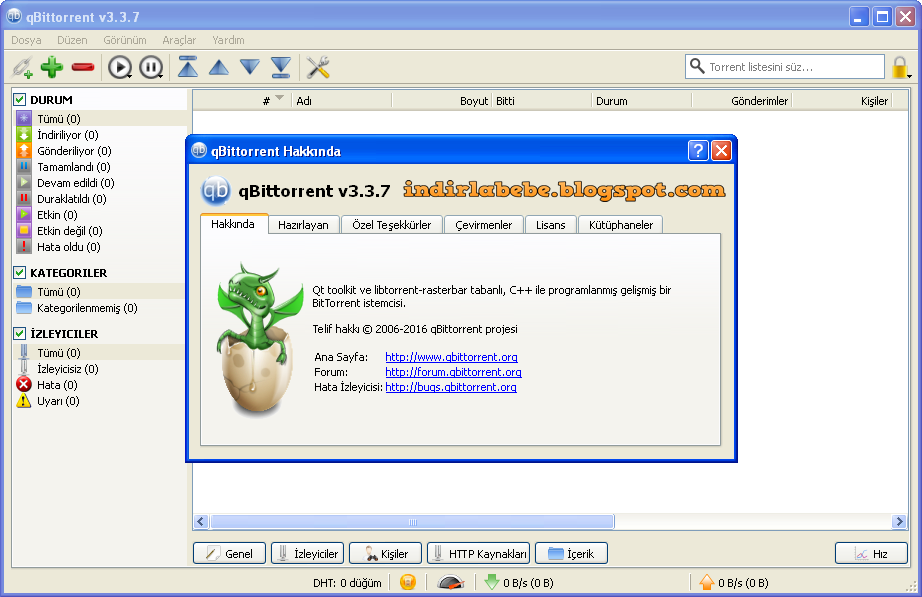Move torrent to top of queue icon
922x597 pixels.
pos(188,67)
